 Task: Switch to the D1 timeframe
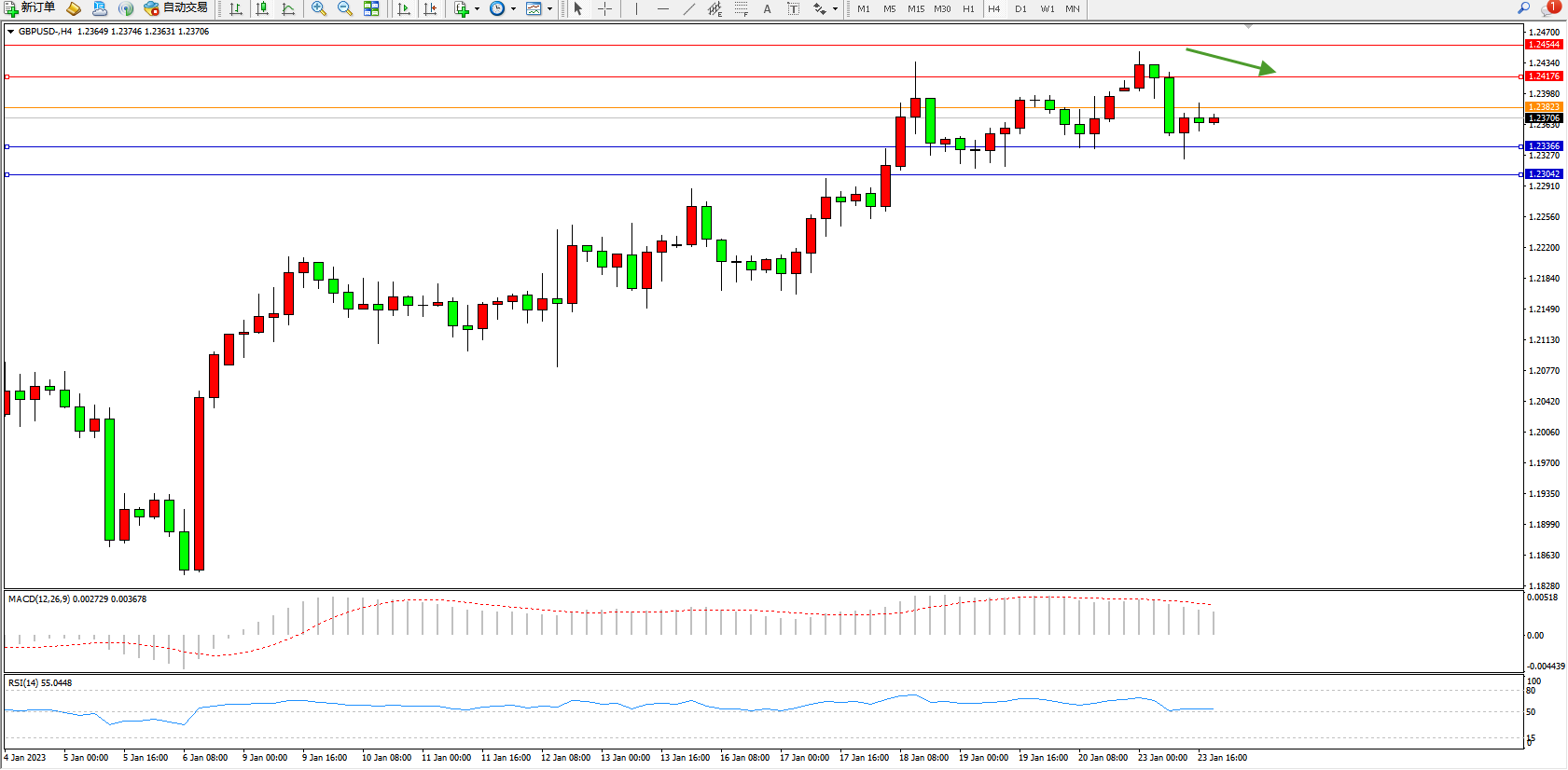click(1020, 8)
